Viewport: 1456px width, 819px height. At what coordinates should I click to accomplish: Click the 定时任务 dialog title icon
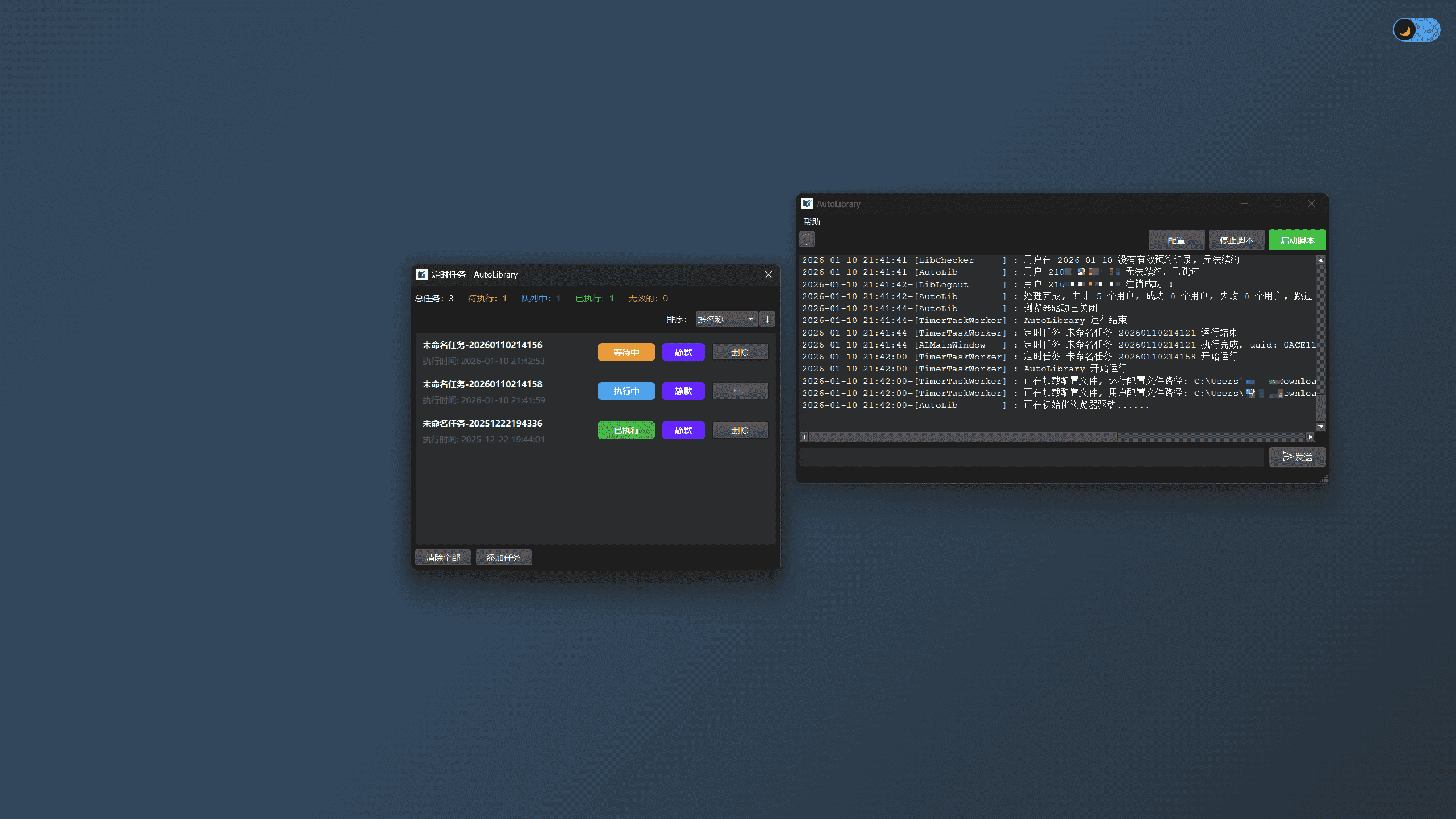click(x=421, y=275)
